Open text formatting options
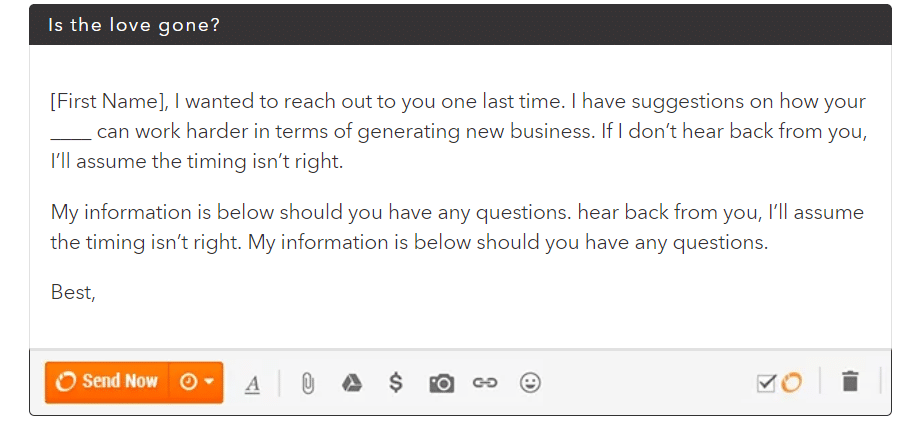 (253, 384)
